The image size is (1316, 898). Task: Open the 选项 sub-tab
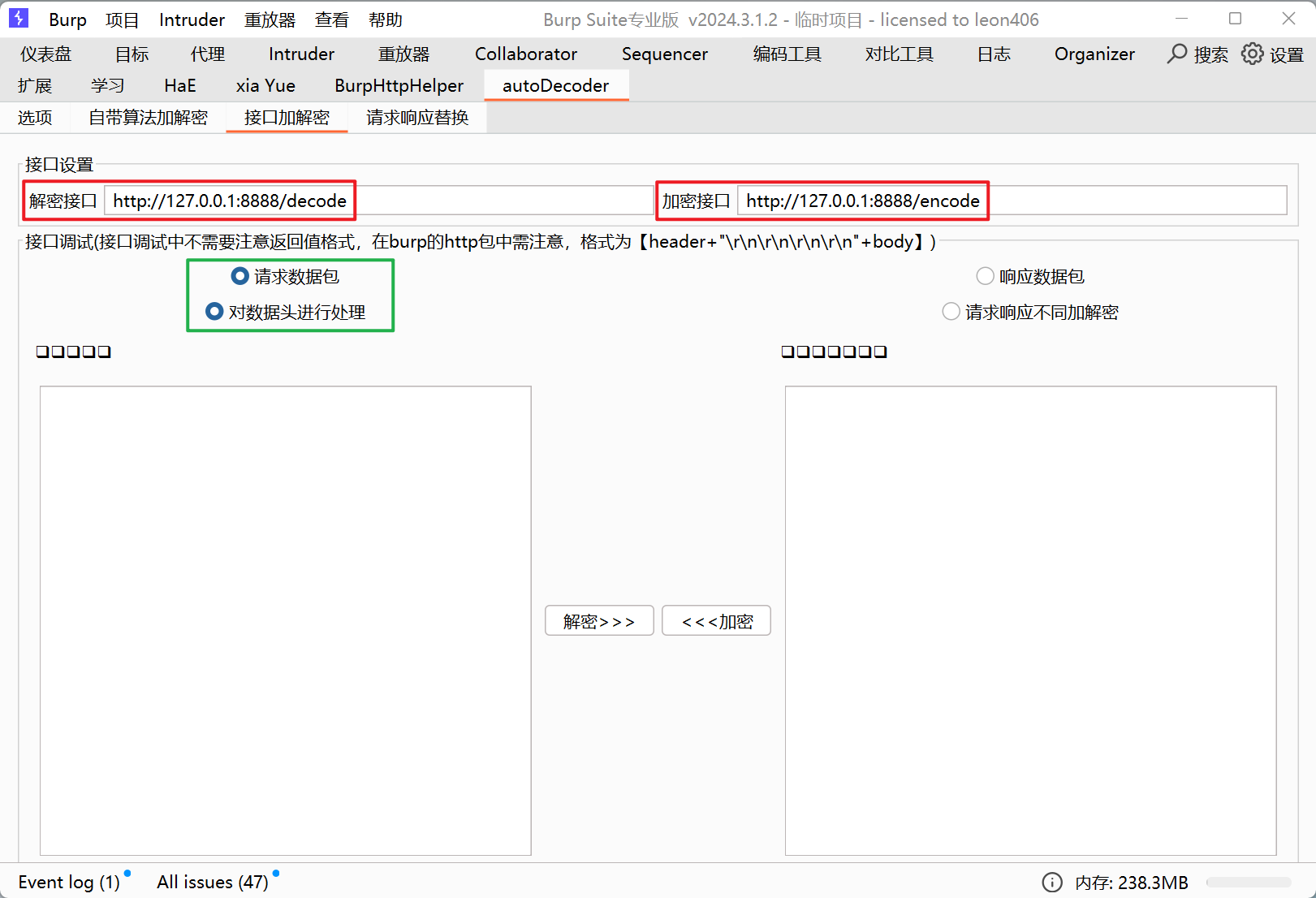coord(35,118)
